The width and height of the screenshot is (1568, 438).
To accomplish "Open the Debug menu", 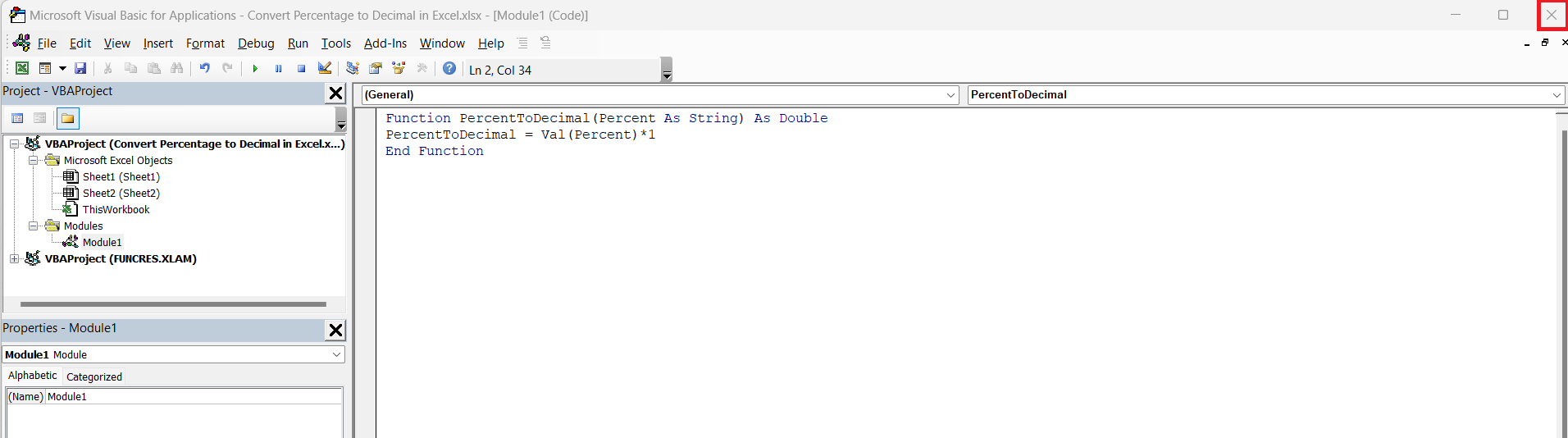I will pyautogui.click(x=256, y=43).
